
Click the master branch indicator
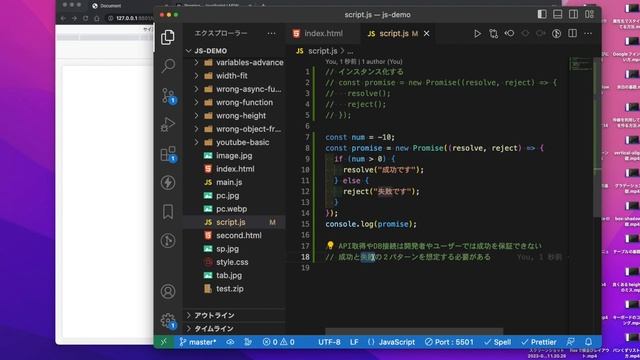point(198,342)
